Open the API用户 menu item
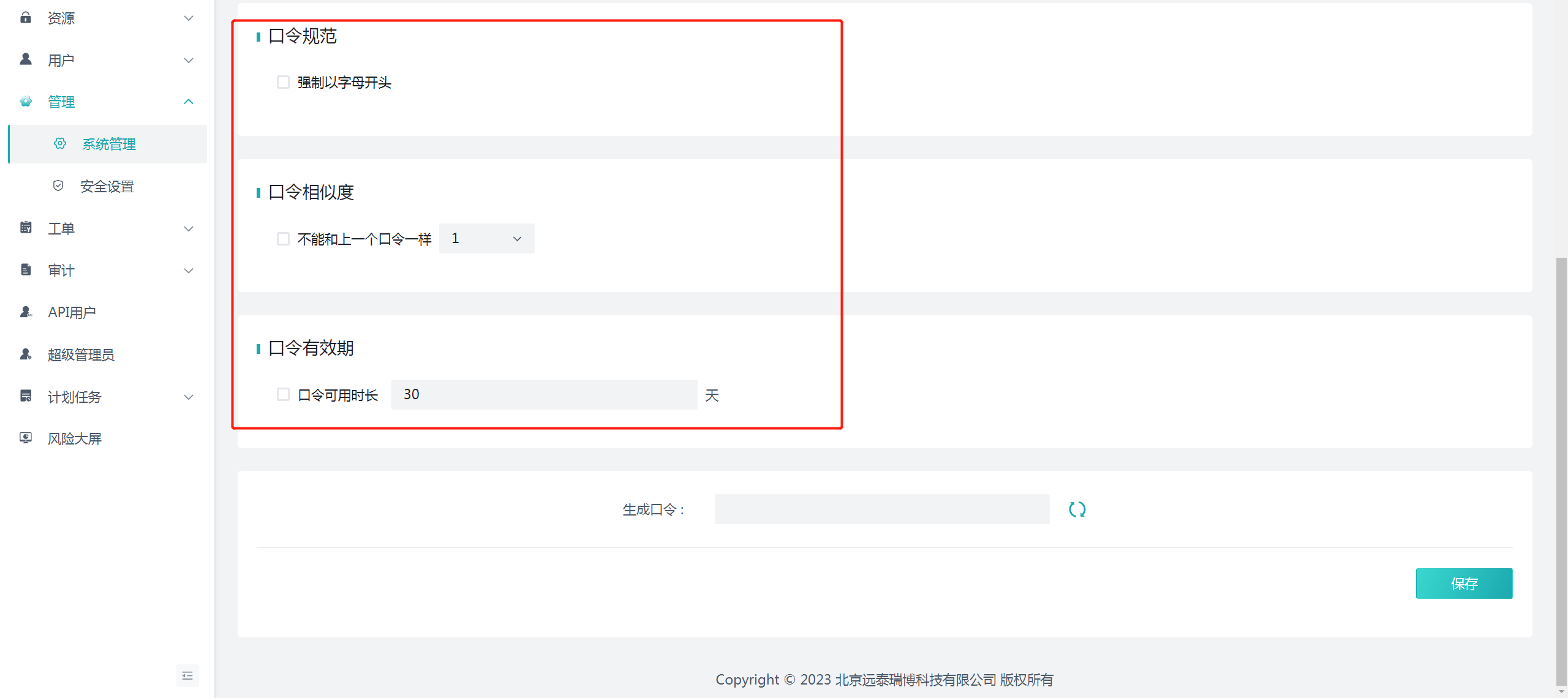1568x698 pixels. [72, 312]
